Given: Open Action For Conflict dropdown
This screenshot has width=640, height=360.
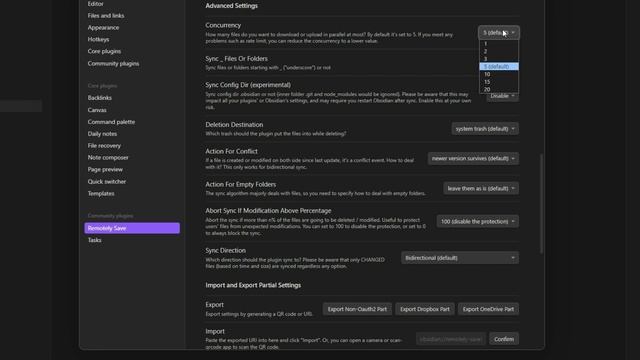Looking at the screenshot, I should pyautogui.click(x=473, y=158).
